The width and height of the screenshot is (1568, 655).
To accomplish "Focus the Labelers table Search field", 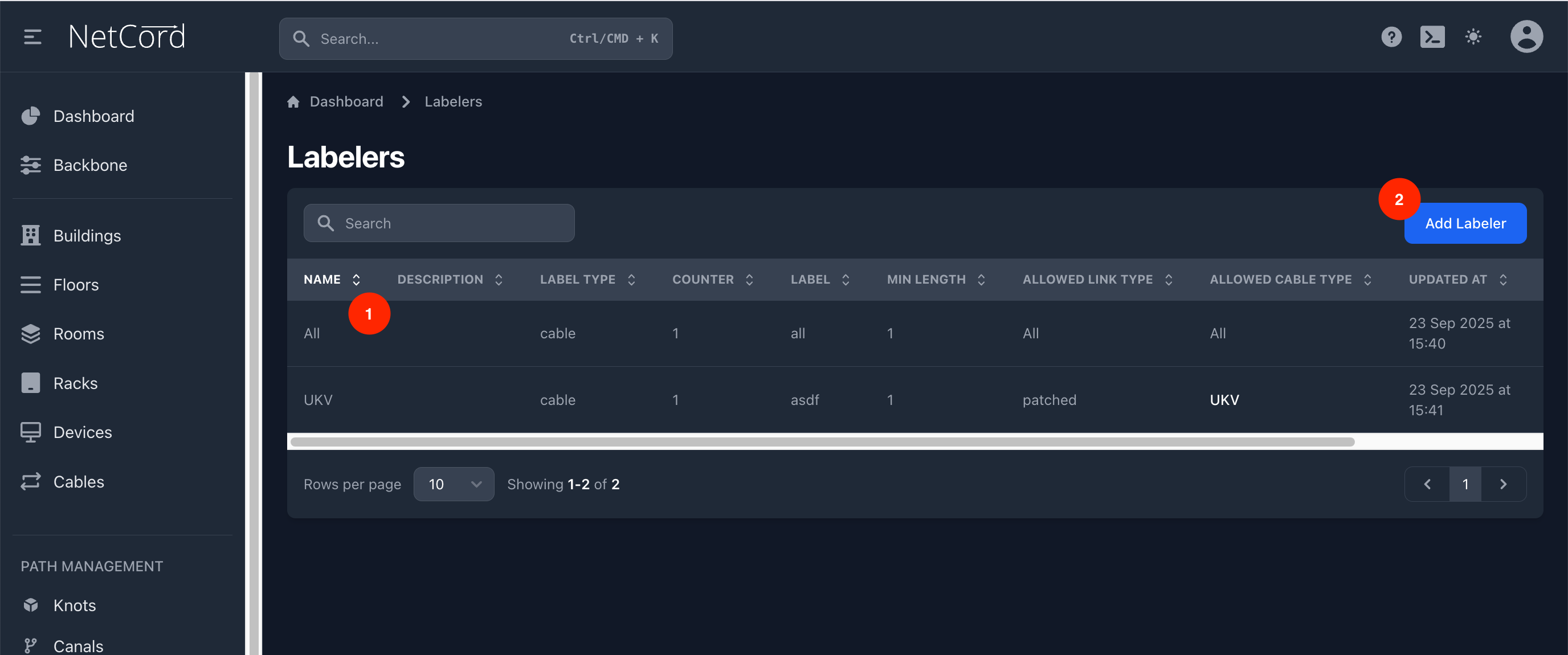I will [x=438, y=223].
